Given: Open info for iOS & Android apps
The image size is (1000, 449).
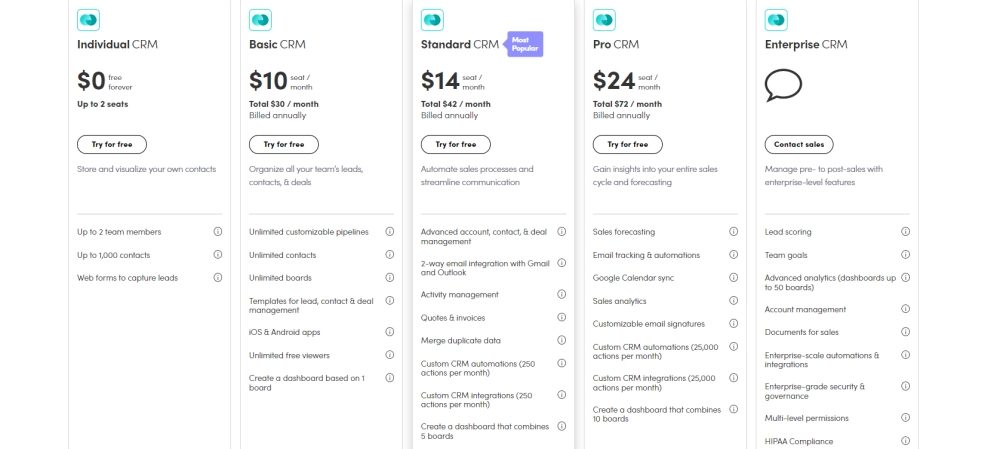Looking at the screenshot, I should [389, 332].
